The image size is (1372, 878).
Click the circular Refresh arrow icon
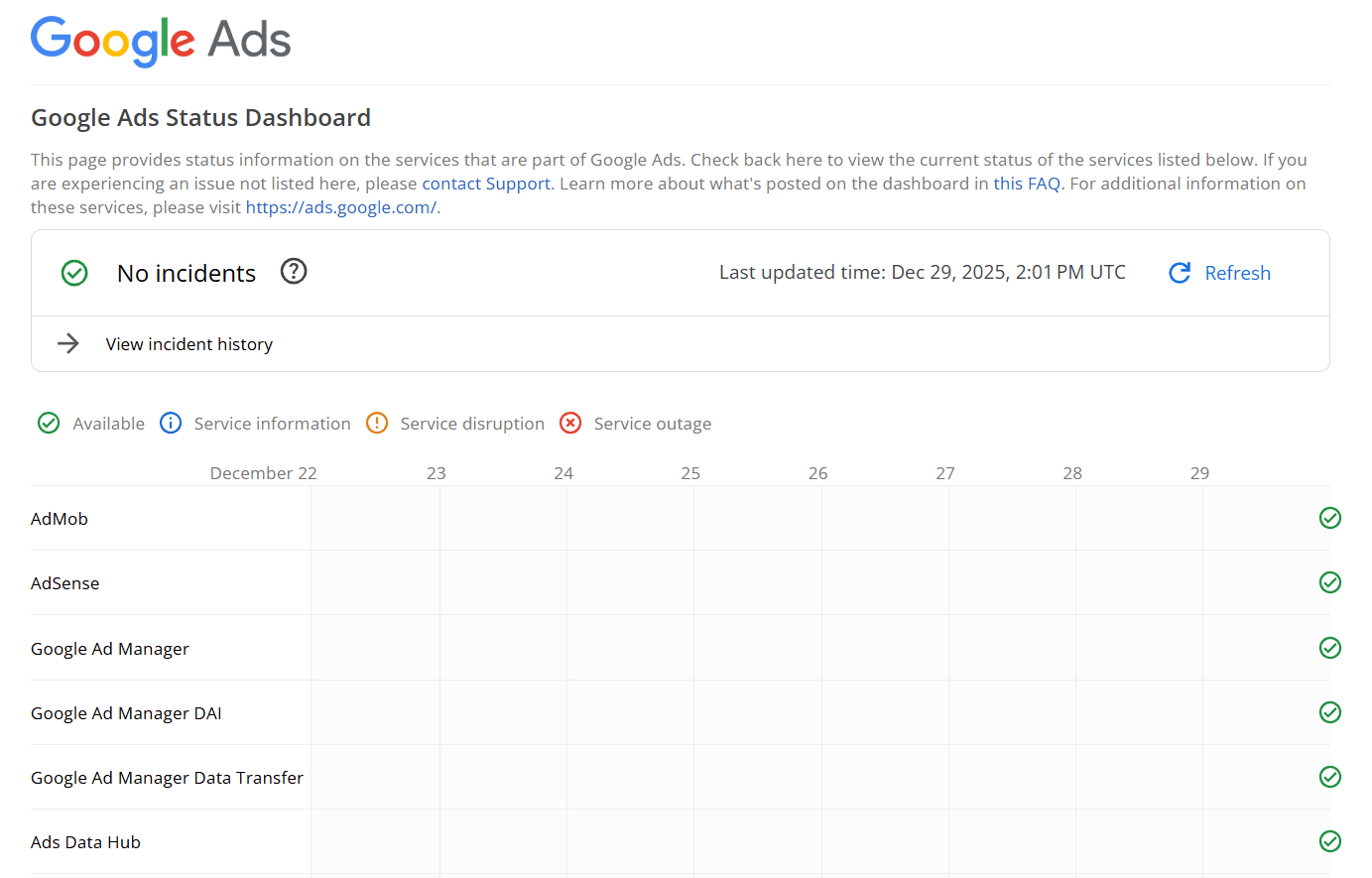[x=1179, y=272]
